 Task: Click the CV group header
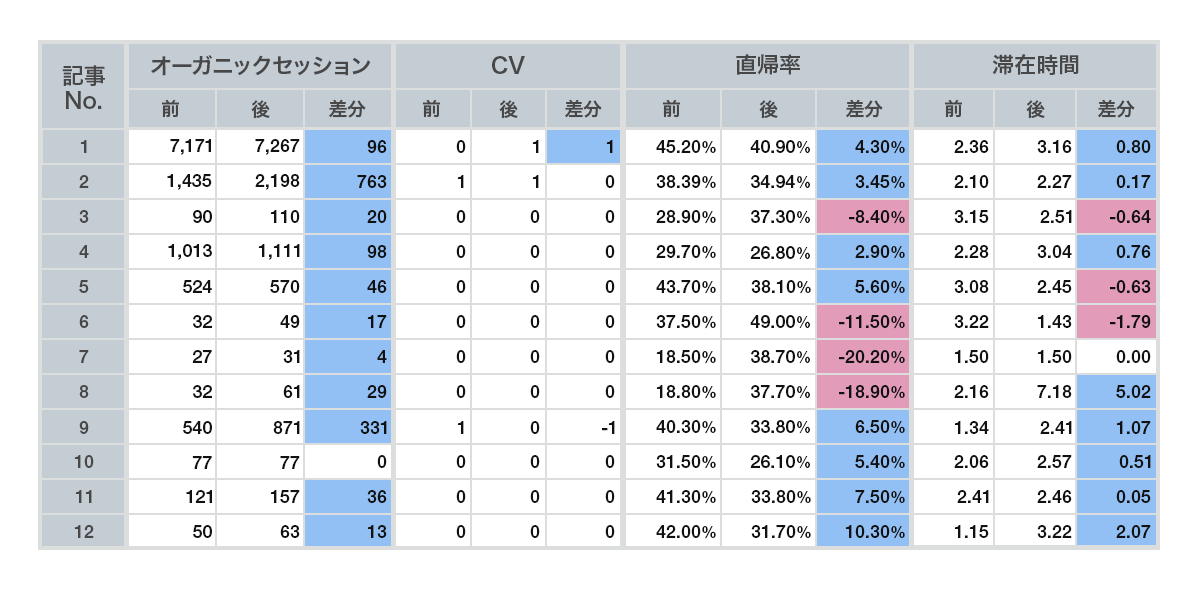pos(508,67)
